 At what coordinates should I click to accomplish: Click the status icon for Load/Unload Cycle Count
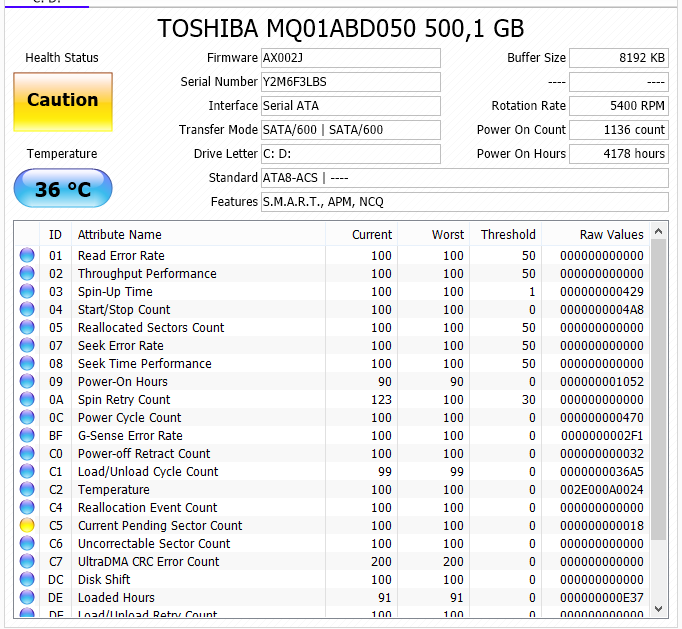pos(27,472)
